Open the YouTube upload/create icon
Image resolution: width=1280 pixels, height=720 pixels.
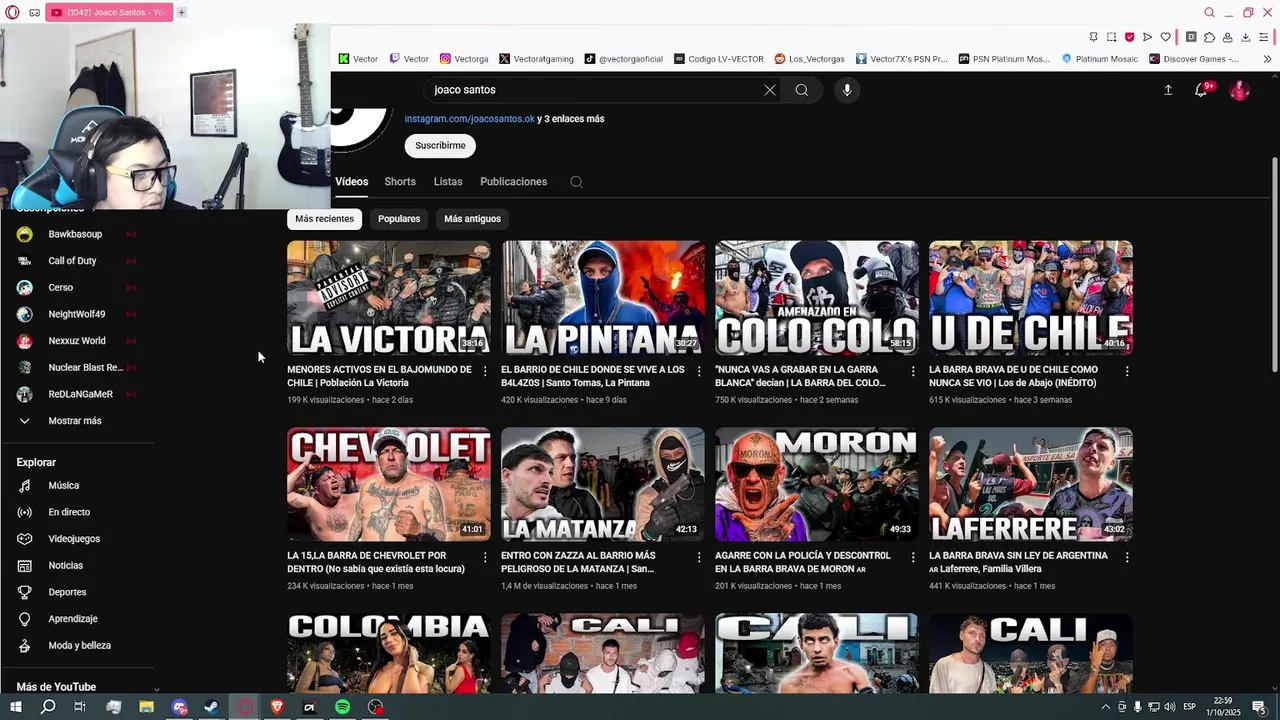(1168, 90)
